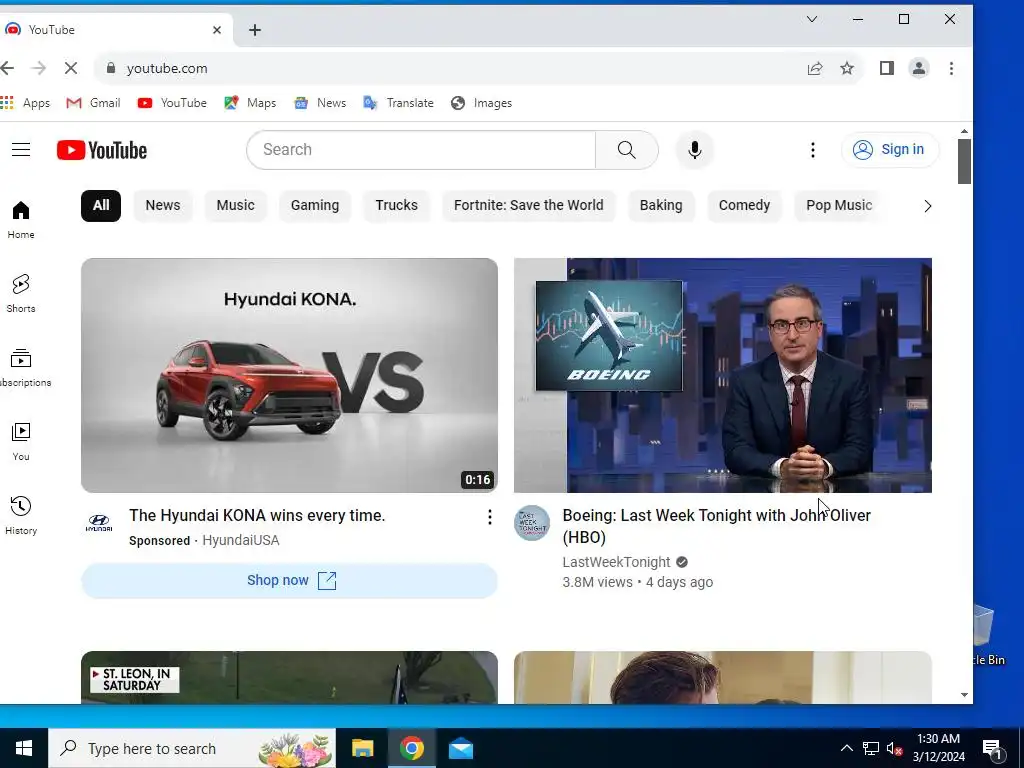View site information lock icon
The height and width of the screenshot is (768, 1024).
(110, 68)
